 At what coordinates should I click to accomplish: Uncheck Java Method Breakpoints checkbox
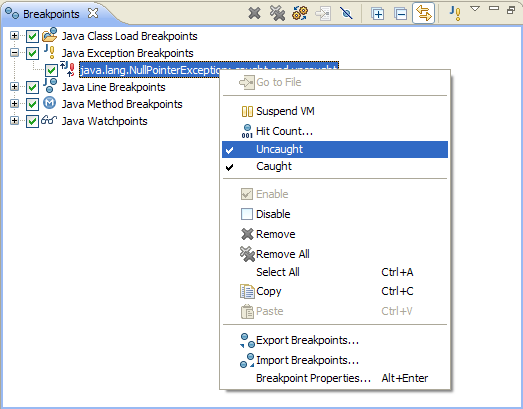[32, 104]
